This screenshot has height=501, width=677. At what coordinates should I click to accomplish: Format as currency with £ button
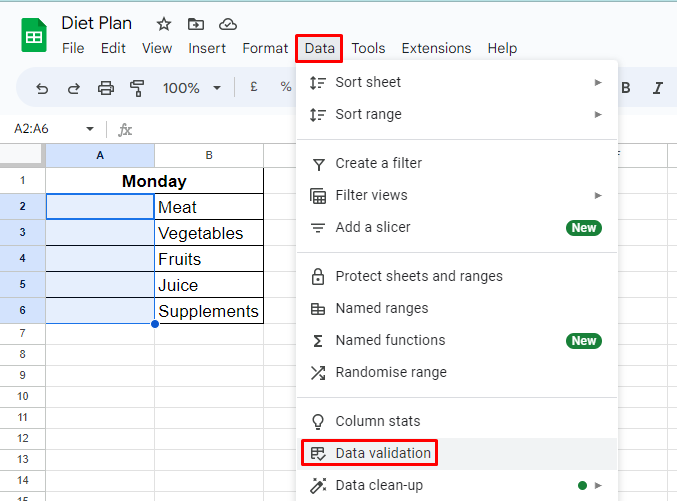coord(254,88)
